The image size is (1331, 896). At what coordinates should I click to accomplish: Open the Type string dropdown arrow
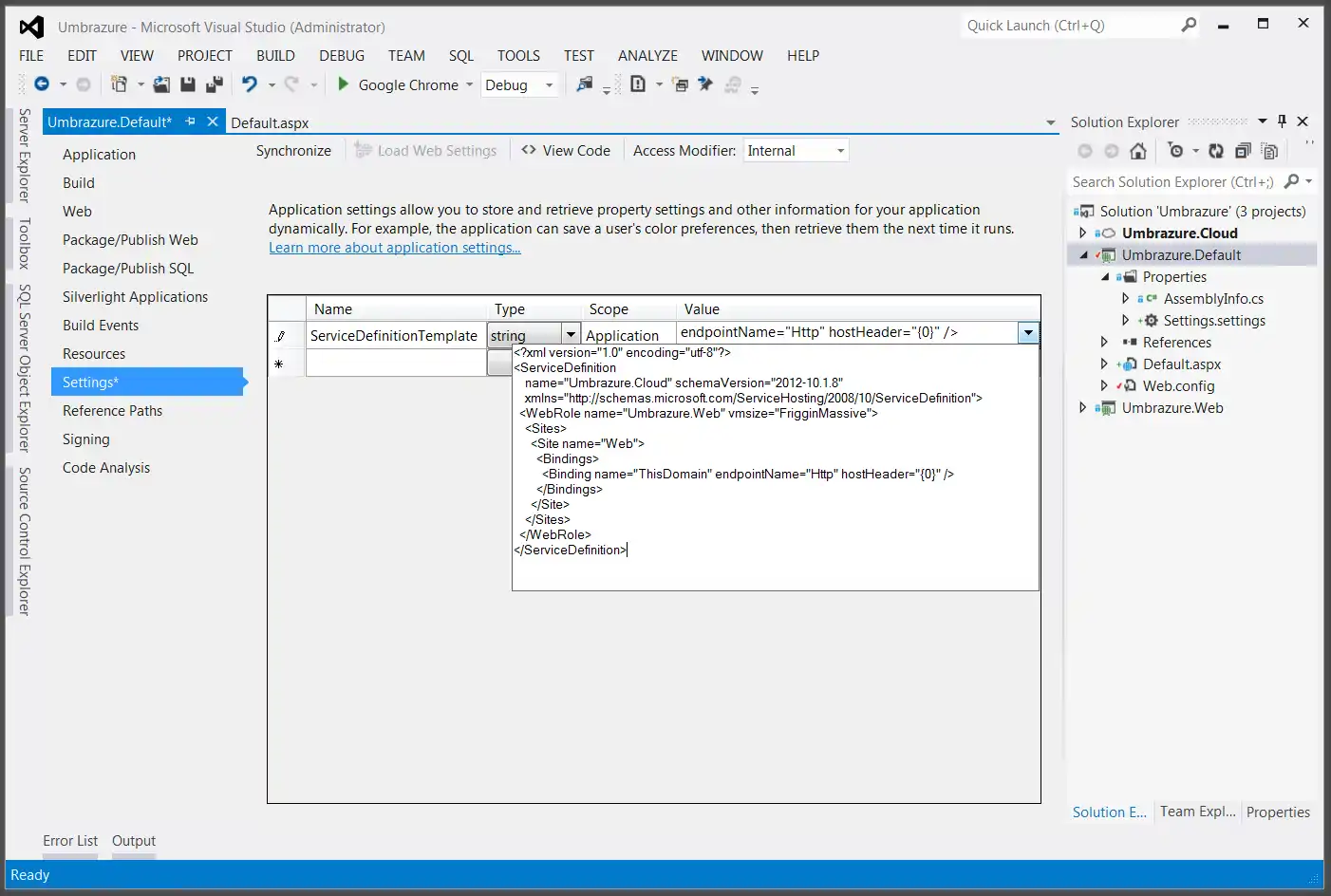pyautogui.click(x=571, y=335)
